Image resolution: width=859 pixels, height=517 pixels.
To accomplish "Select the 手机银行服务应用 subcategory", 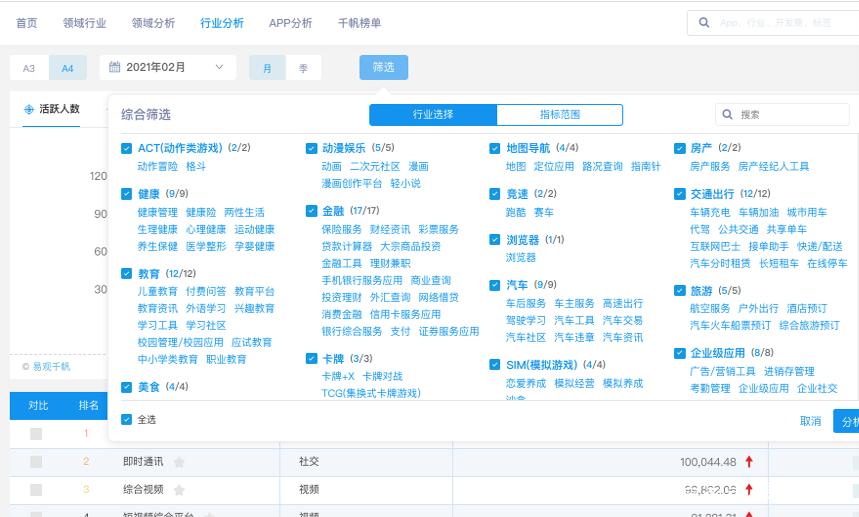I will point(362,280).
